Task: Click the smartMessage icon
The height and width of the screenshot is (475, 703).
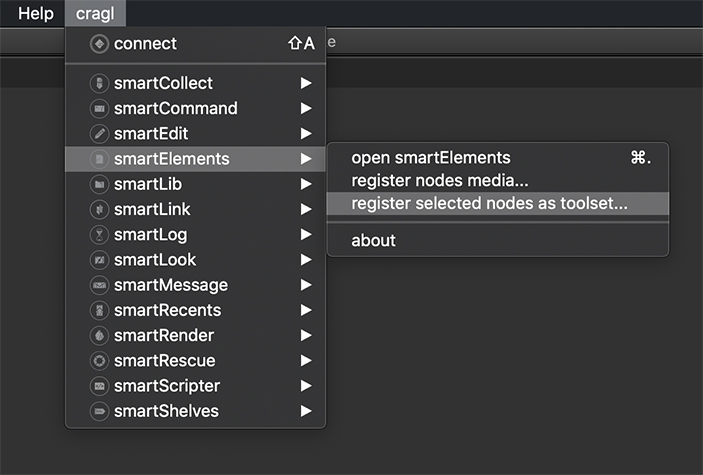Action: 98,285
